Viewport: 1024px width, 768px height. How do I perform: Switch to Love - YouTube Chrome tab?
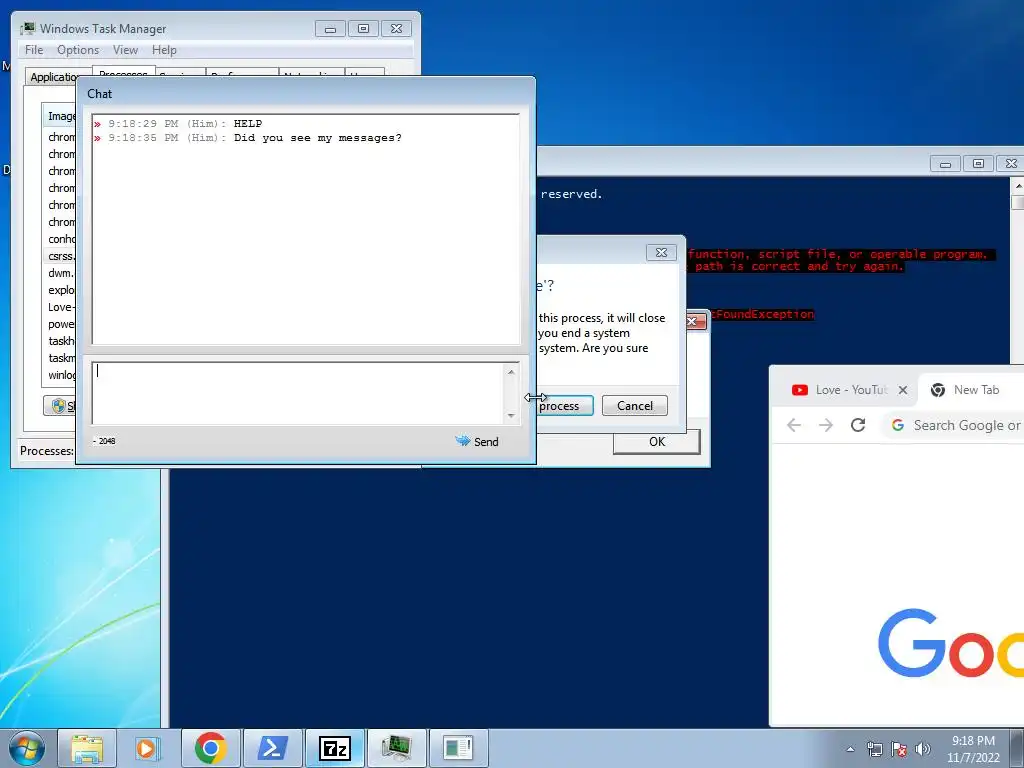click(x=844, y=390)
